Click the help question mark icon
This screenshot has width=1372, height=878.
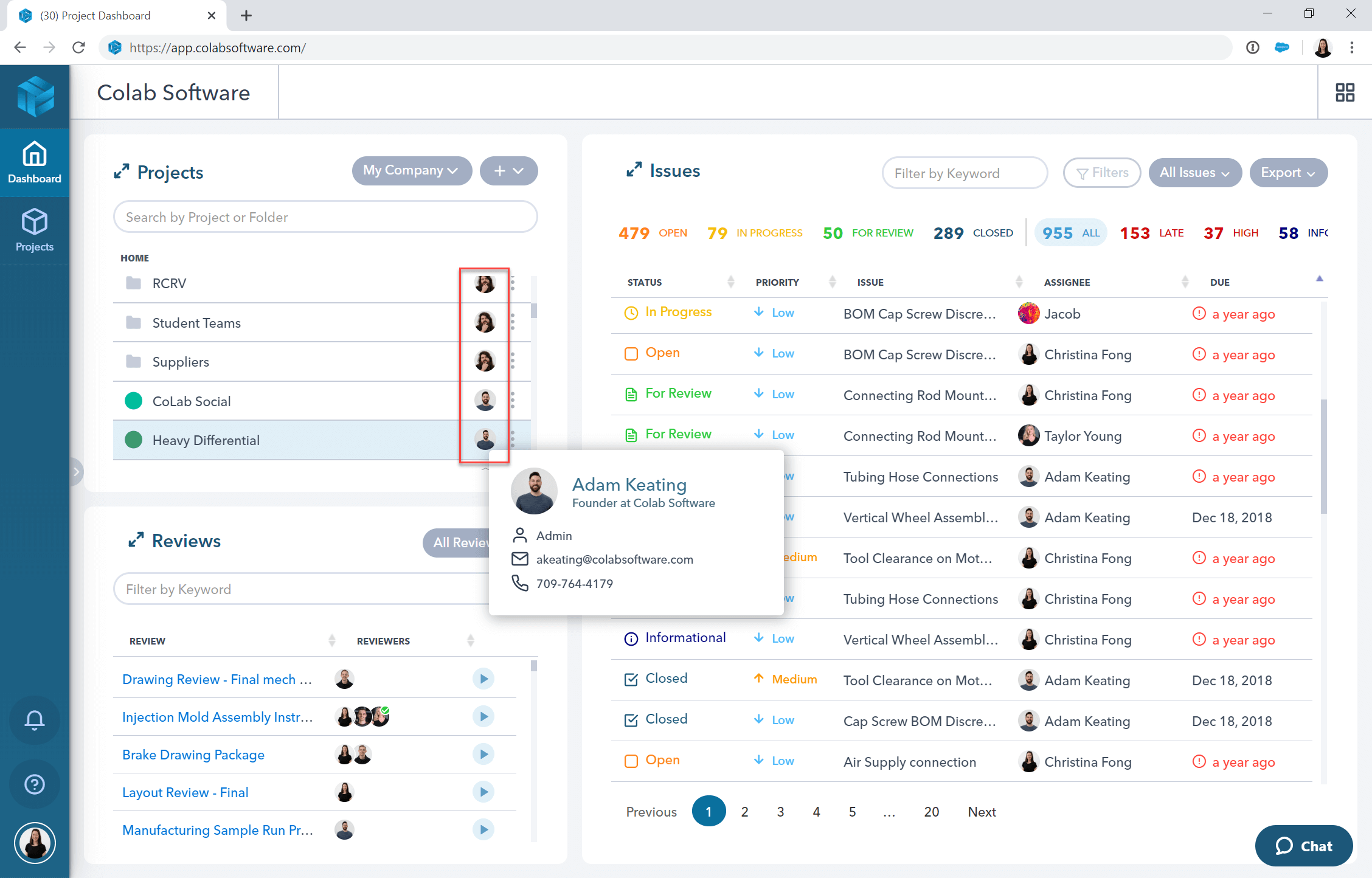pos(35,784)
